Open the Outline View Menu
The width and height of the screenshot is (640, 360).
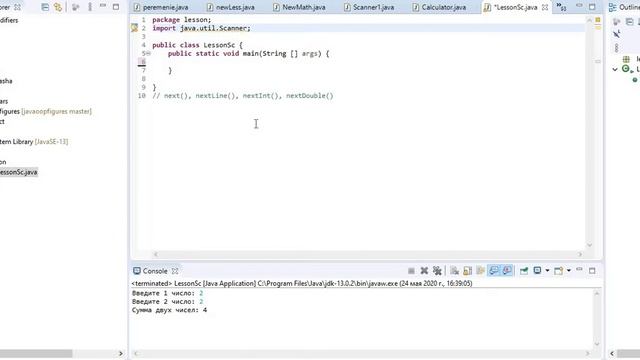point(616,48)
